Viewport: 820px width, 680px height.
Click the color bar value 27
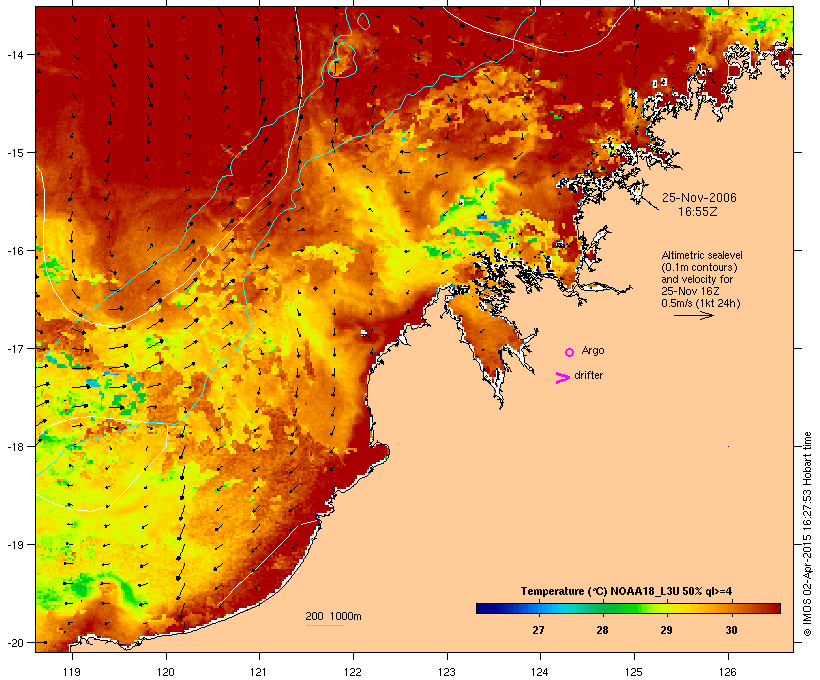click(x=538, y=630)
